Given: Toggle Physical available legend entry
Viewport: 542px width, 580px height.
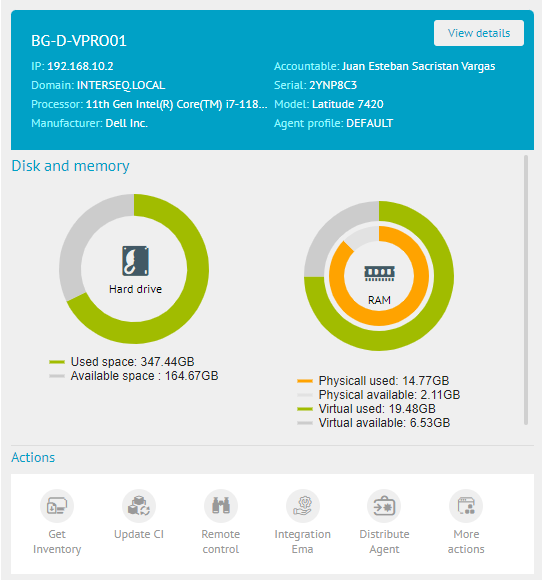Looking at the screenshot, I should [378, 395].
